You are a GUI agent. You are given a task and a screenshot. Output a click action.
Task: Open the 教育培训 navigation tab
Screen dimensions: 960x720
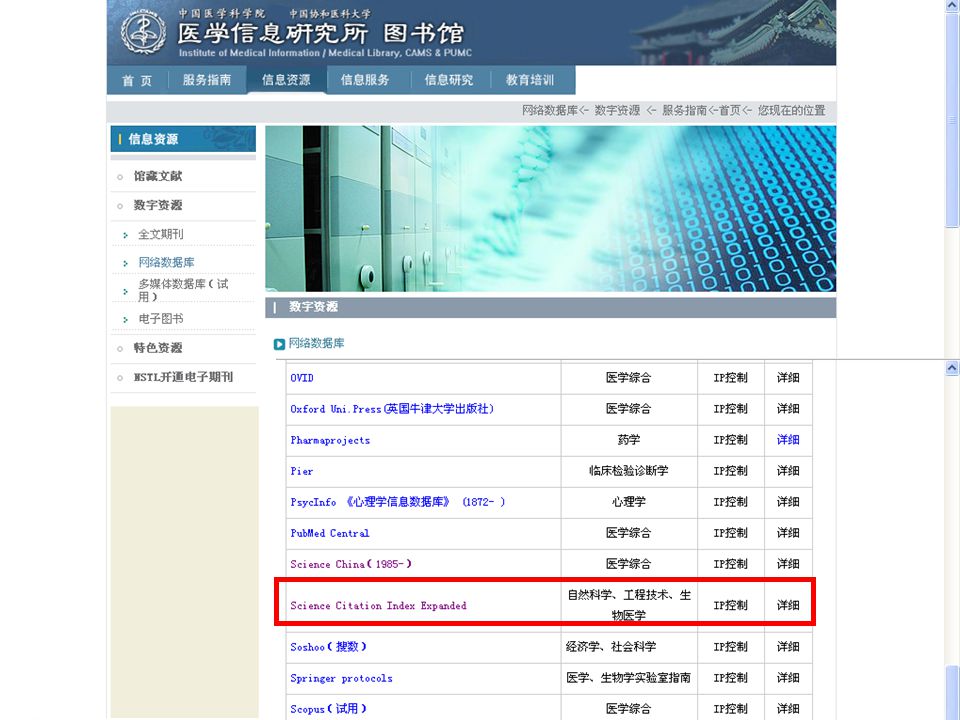click(530, 80)
